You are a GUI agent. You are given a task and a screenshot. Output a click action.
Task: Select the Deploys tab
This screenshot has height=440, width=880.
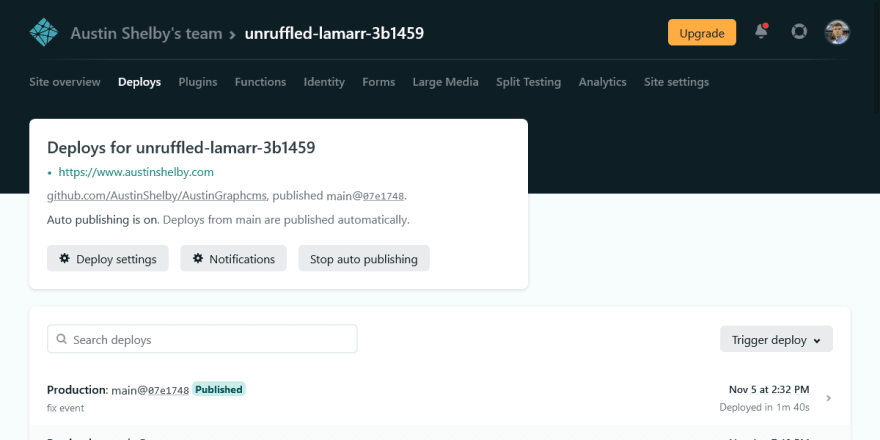(x=139, y=82)
